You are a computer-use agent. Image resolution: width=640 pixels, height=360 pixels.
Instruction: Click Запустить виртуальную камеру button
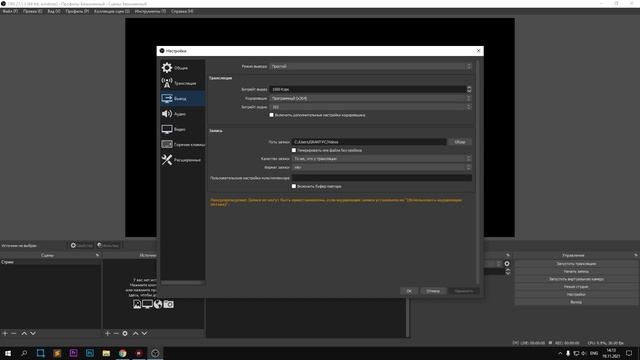[x=576, y=279]
